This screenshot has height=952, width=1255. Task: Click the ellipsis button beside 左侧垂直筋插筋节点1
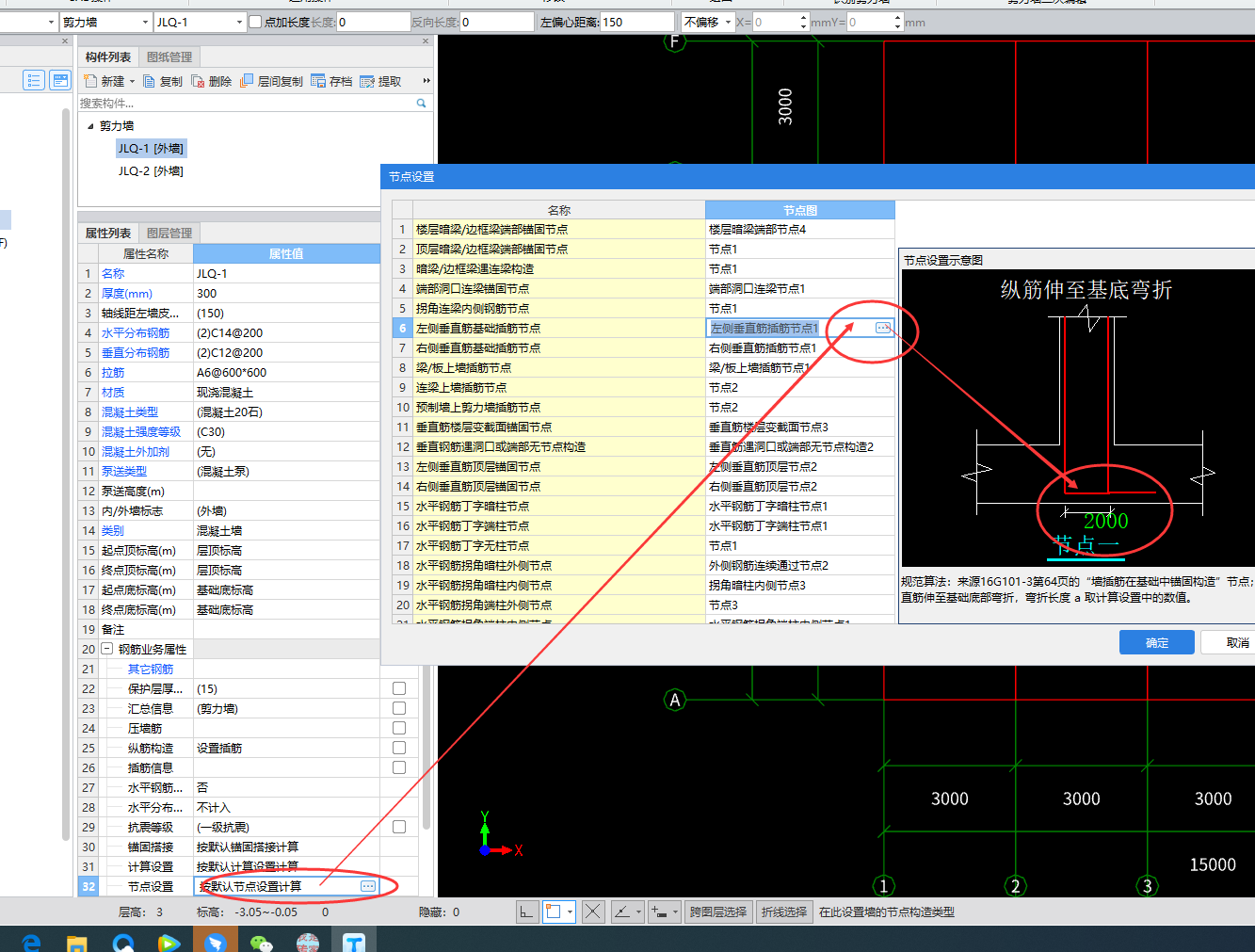point(883,328)
